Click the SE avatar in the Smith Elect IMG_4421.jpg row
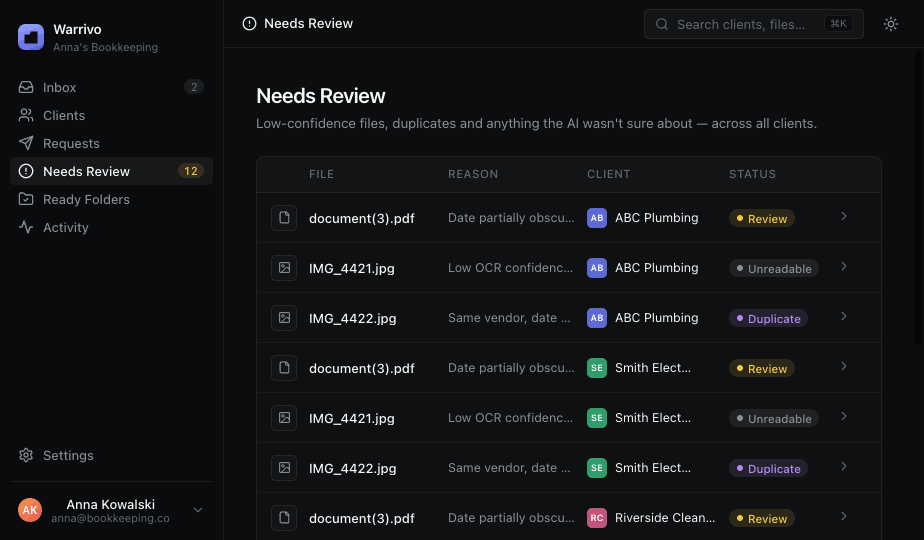Screen dimensions: 924x540 point(597,418)
